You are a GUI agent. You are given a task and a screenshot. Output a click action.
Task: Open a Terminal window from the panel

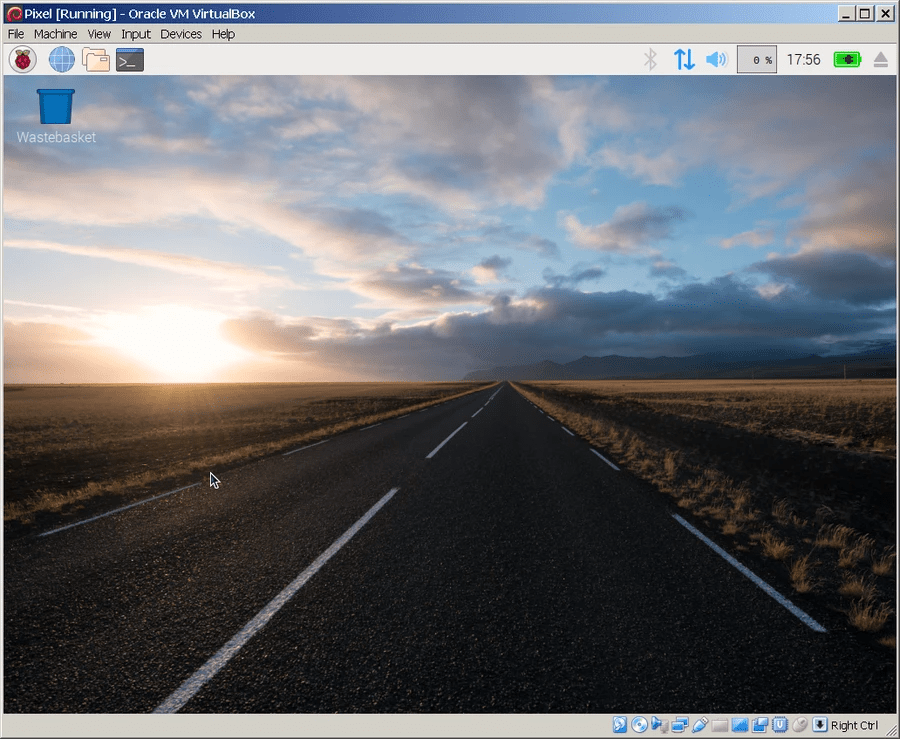130,59
